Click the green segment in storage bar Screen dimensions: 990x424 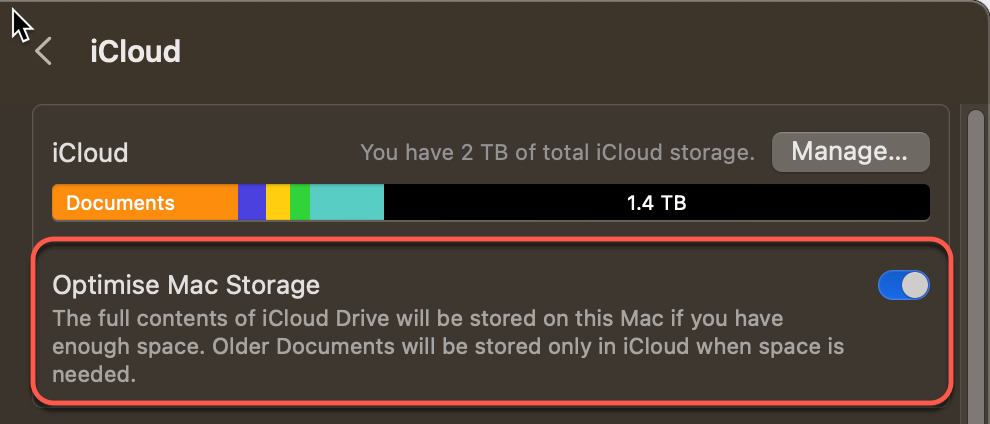[299, 203]
